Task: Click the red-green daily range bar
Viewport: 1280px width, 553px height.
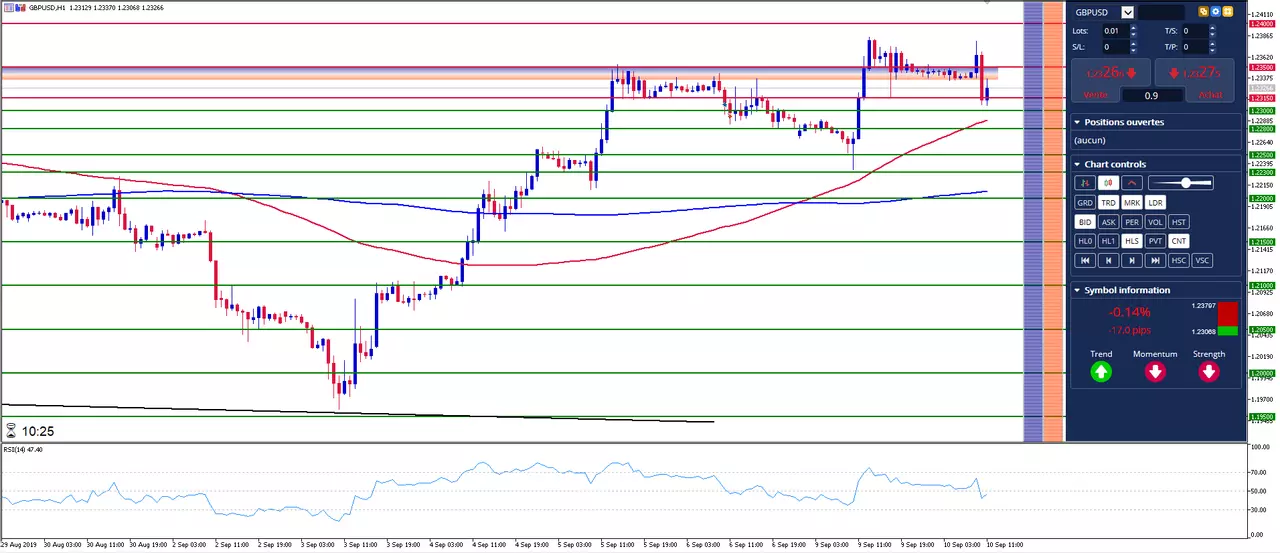Action: 1228,319
